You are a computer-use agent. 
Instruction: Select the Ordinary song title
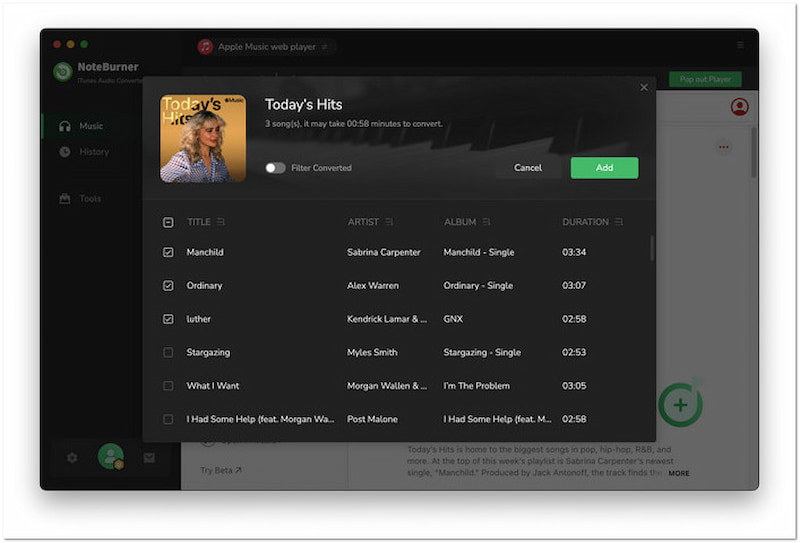(204, 286)
